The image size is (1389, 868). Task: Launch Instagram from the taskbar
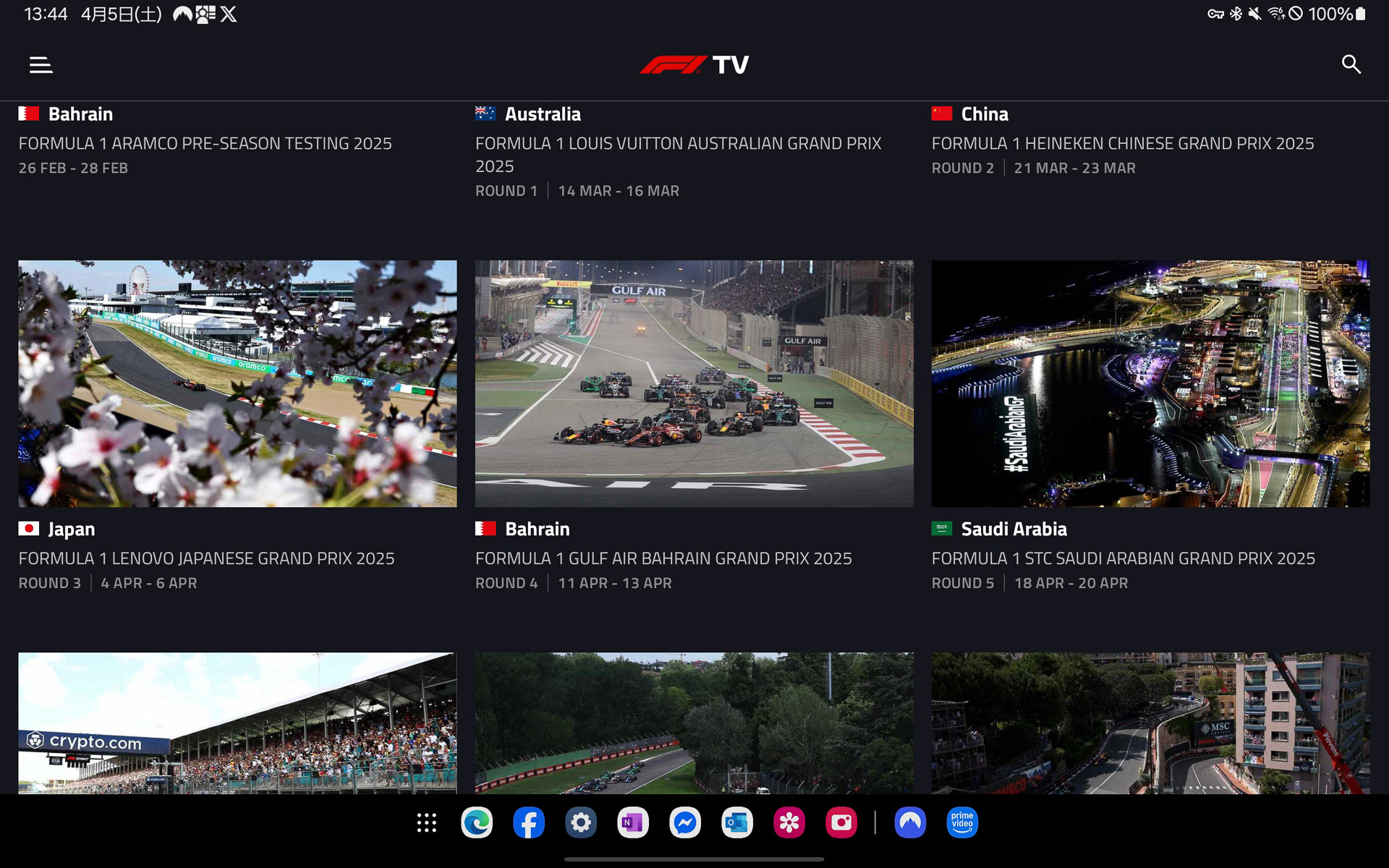(841, 822)
